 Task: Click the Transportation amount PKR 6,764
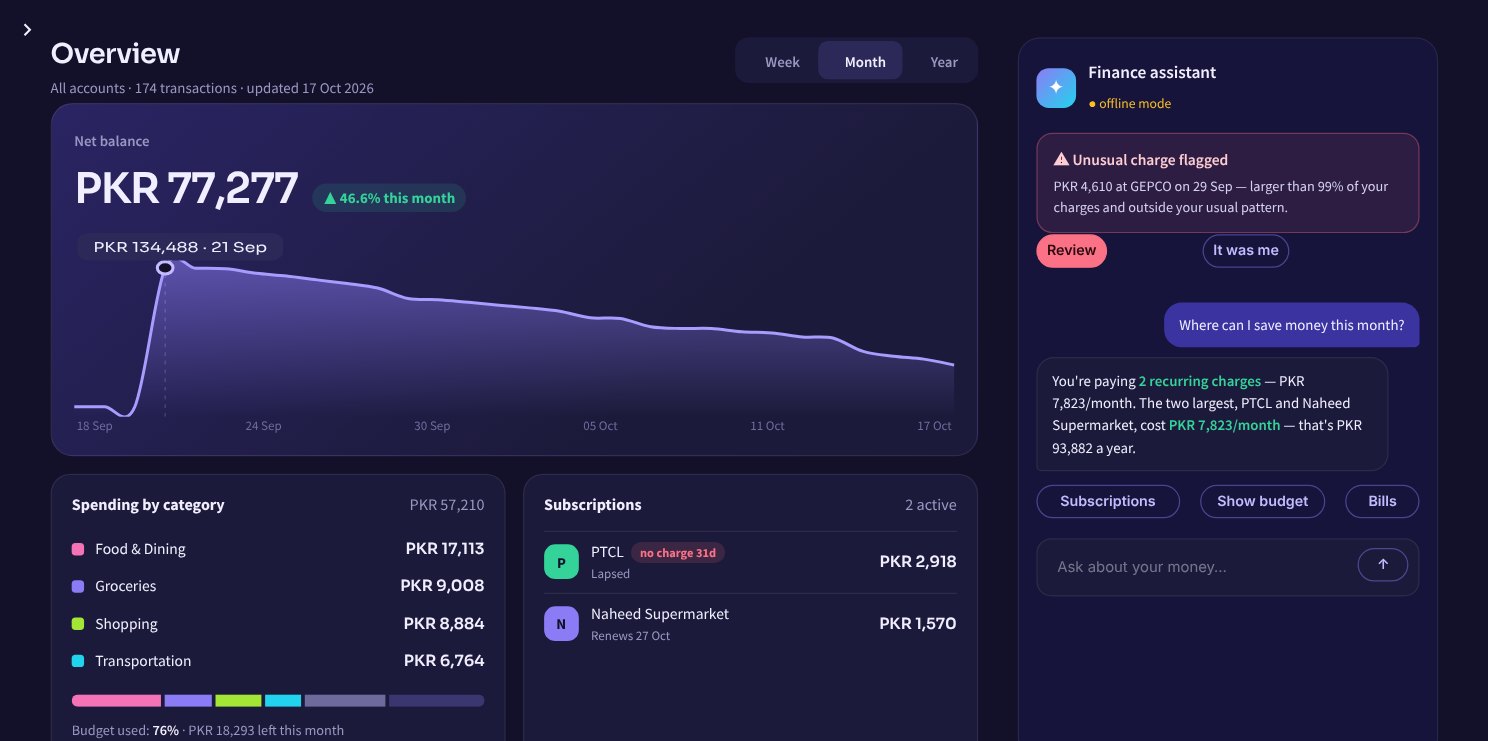(x=444, y=661)
